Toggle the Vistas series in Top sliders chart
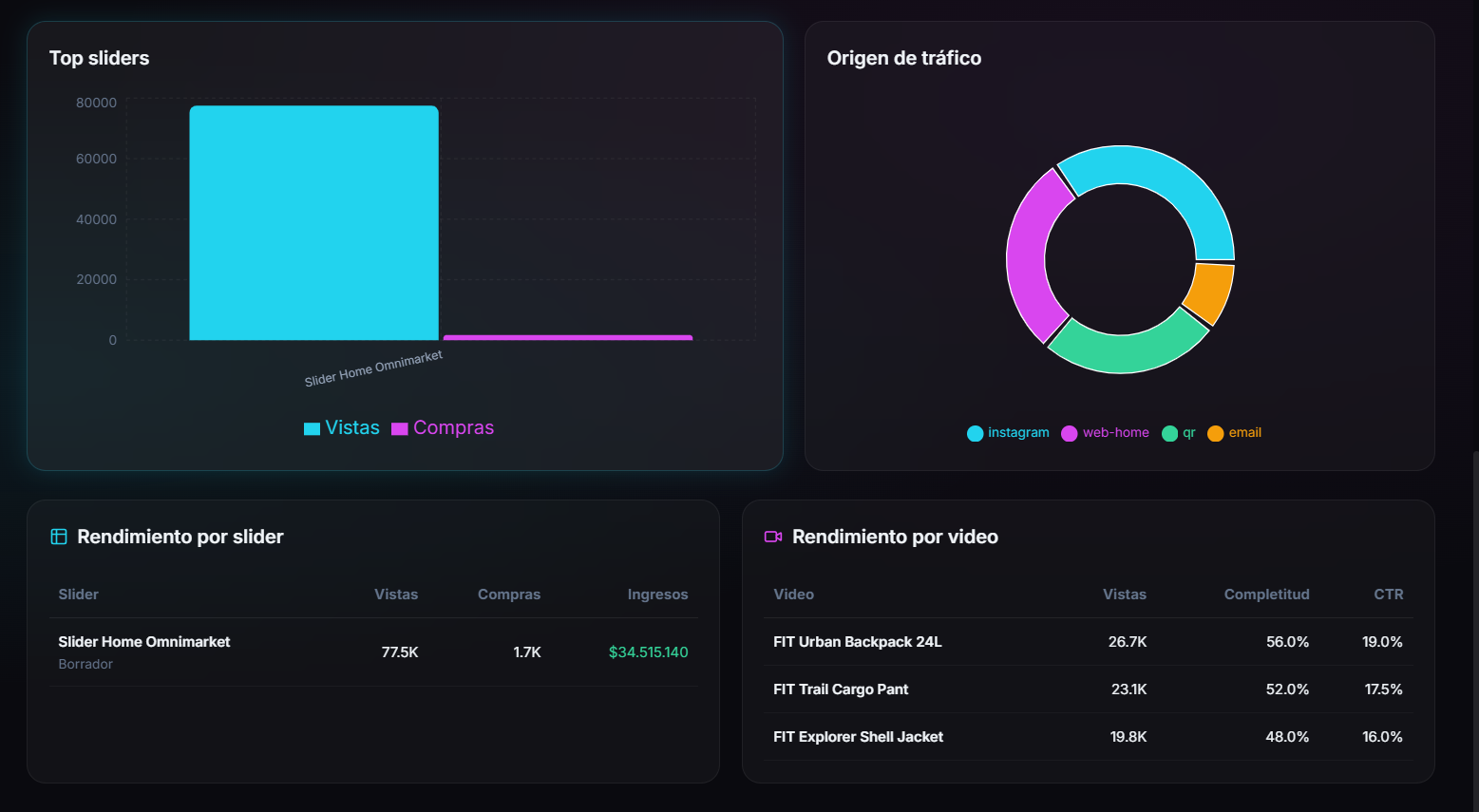This screenshot has height=812, width=1479. [x=342, y=427]
